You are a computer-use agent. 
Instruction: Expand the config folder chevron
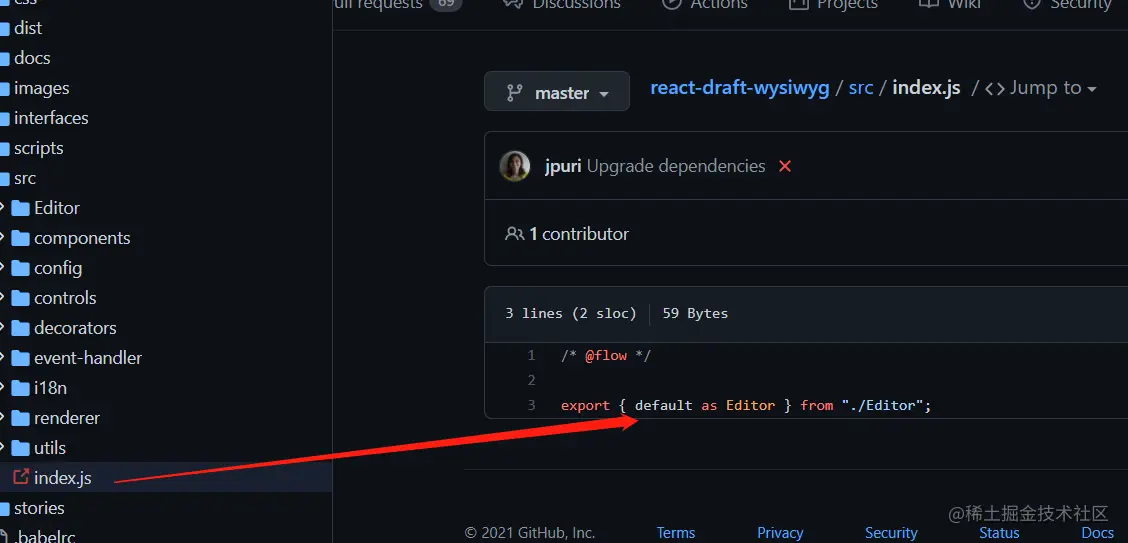pyautogui.click(x=3, y=268)
